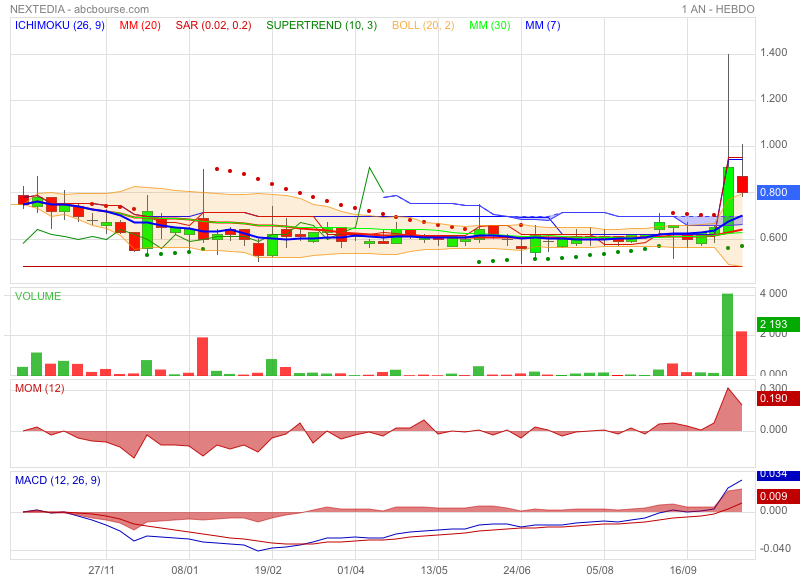This screenshot has width=800, height=580.
Task: Click the 08/01 date axis label
Action: [185, 570]
